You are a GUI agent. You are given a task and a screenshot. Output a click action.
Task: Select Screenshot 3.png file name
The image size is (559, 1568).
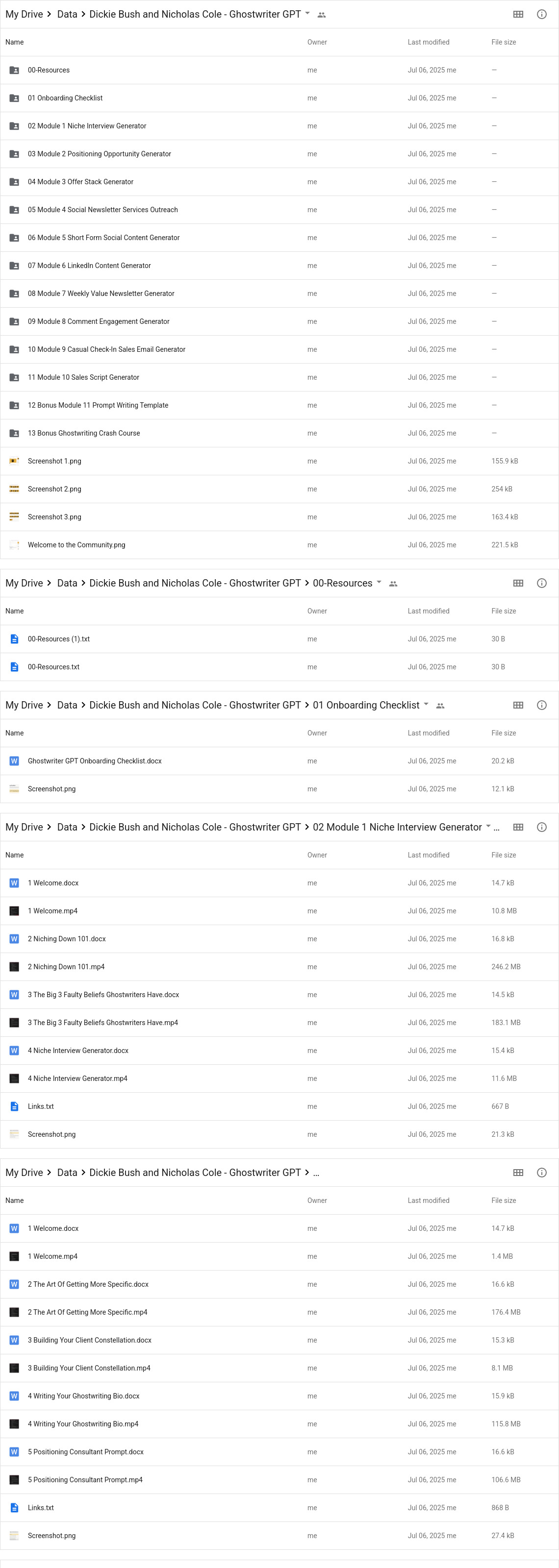point(54,517)
